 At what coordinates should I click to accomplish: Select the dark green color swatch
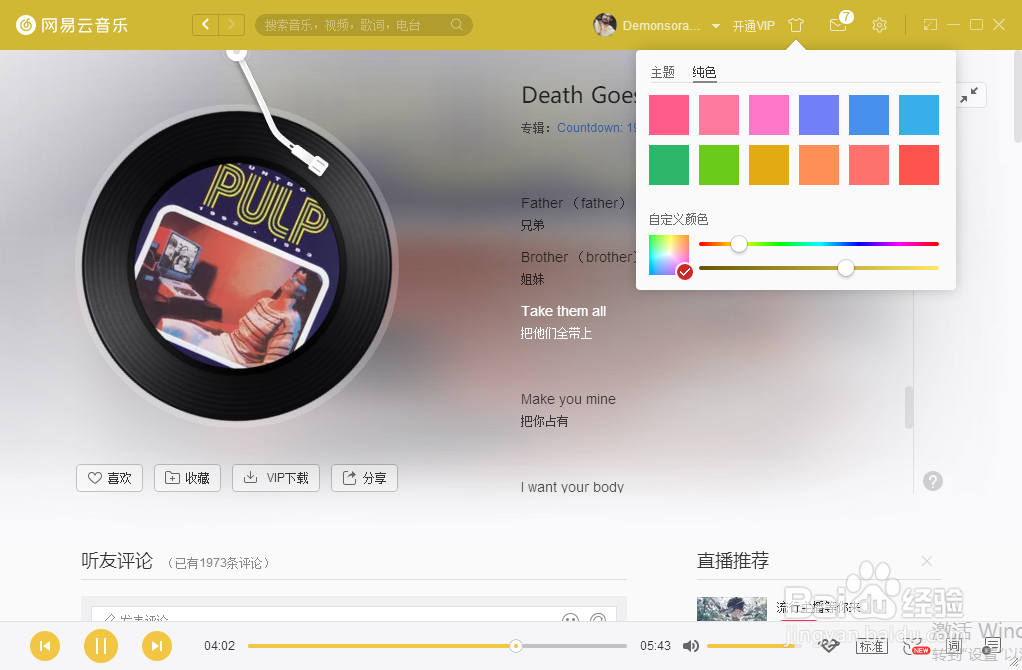(669, 165)
